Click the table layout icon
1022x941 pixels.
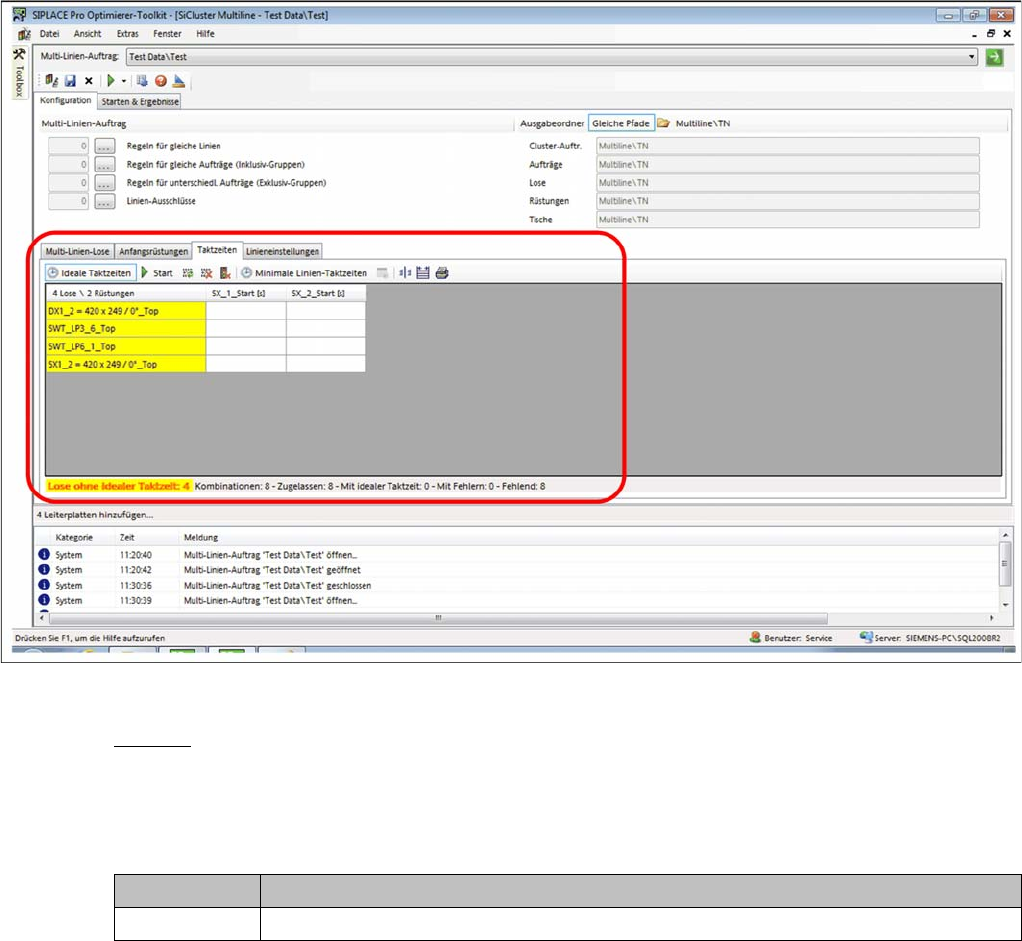(423, 273)
